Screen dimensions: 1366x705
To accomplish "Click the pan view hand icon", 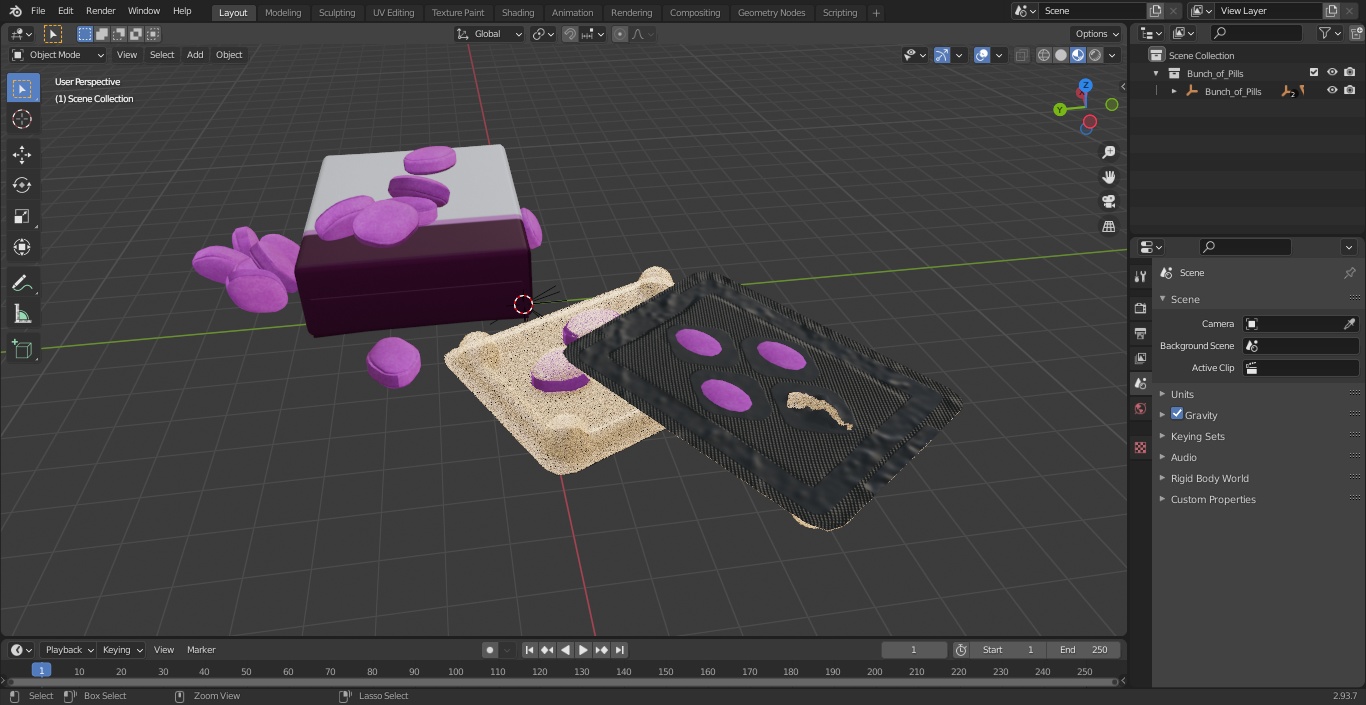I will (1108, 177).
